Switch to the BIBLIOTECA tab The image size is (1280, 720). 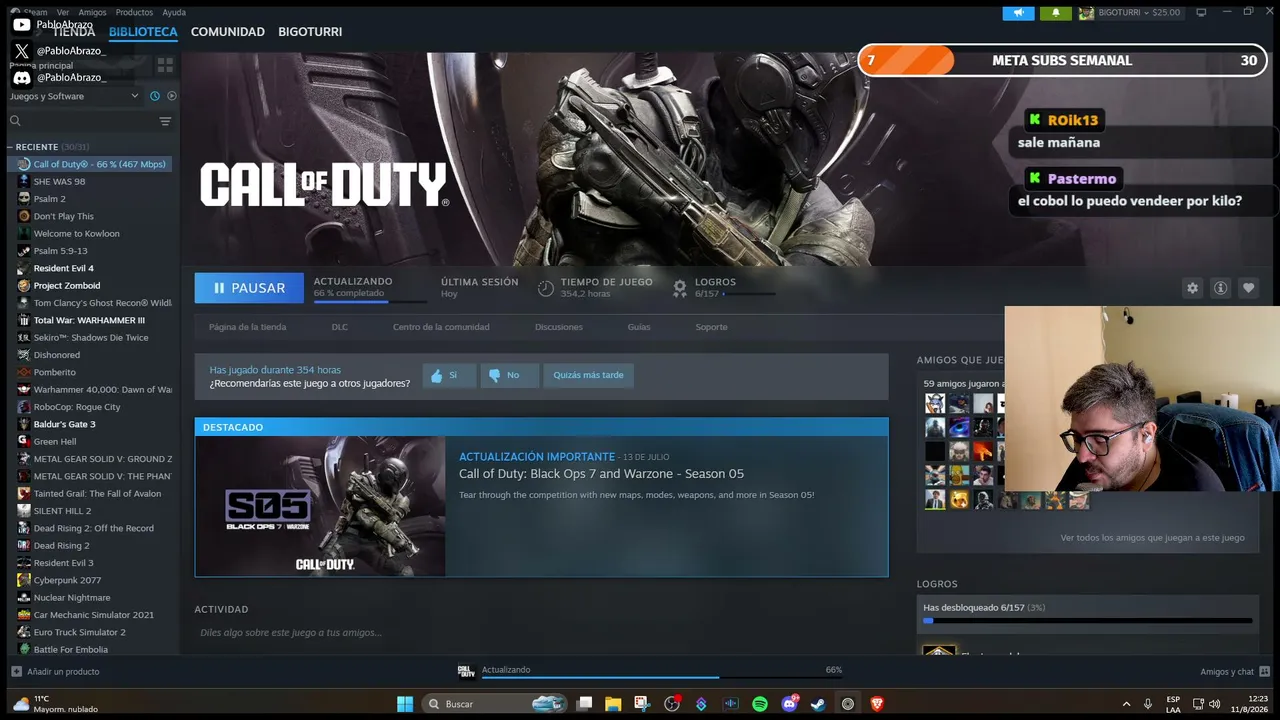143,32
